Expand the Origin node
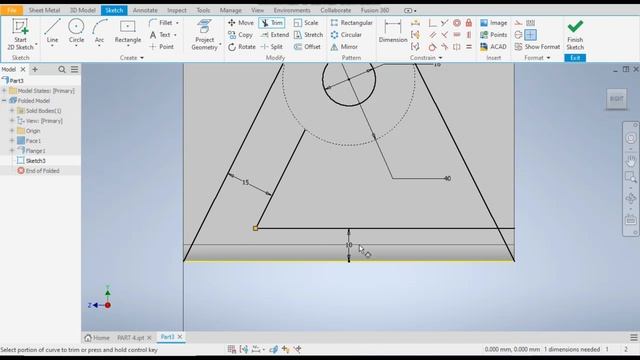640x360 pixels. (12, 131)
